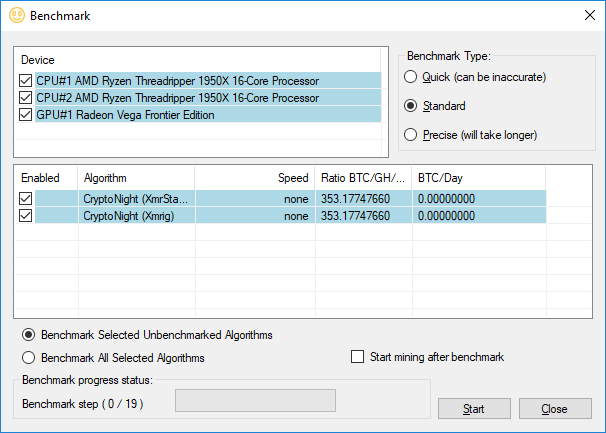Sort by Algorithm column header
The image size is (606, 433).
click(x=136, y=178)
